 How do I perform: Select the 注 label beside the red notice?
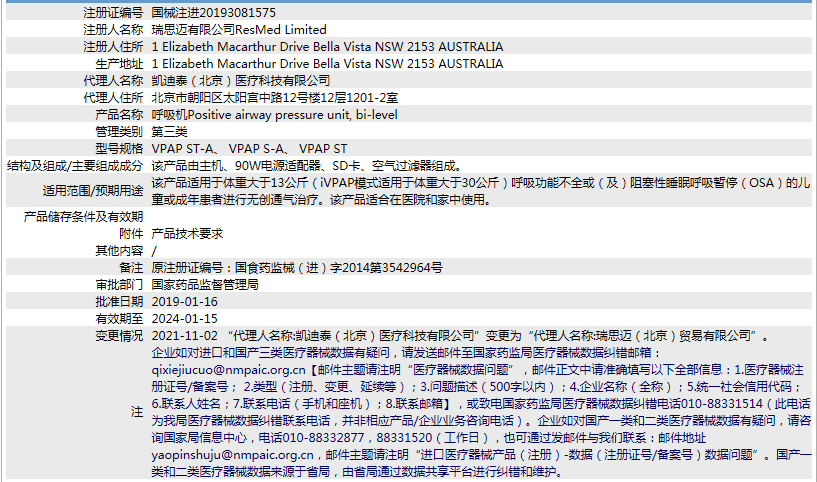[x=137, y=412]
